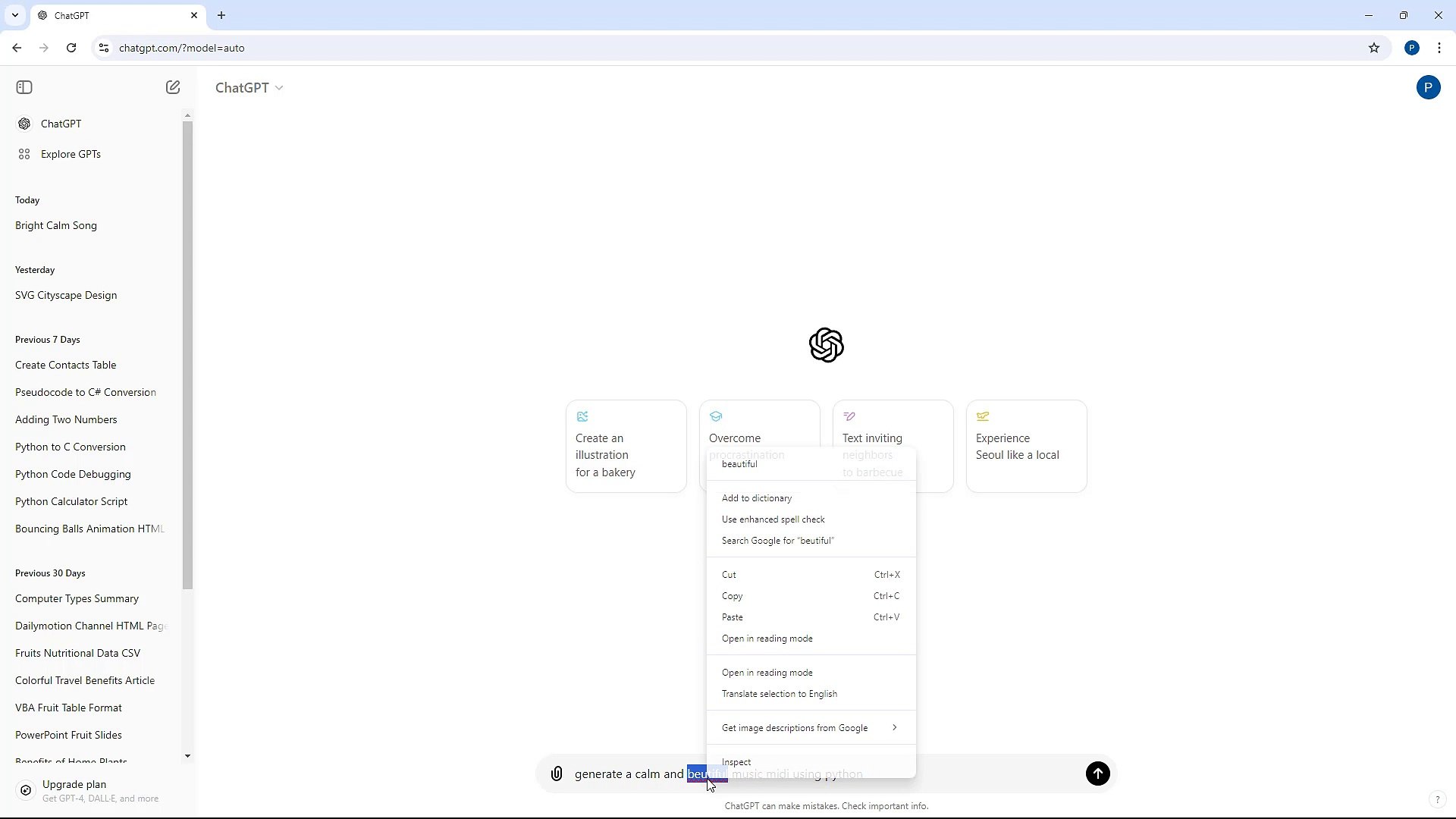Viewport: 1456px width, 819px height.
Task: Open the site information icon in address bar
Action: tap(104, 48)
